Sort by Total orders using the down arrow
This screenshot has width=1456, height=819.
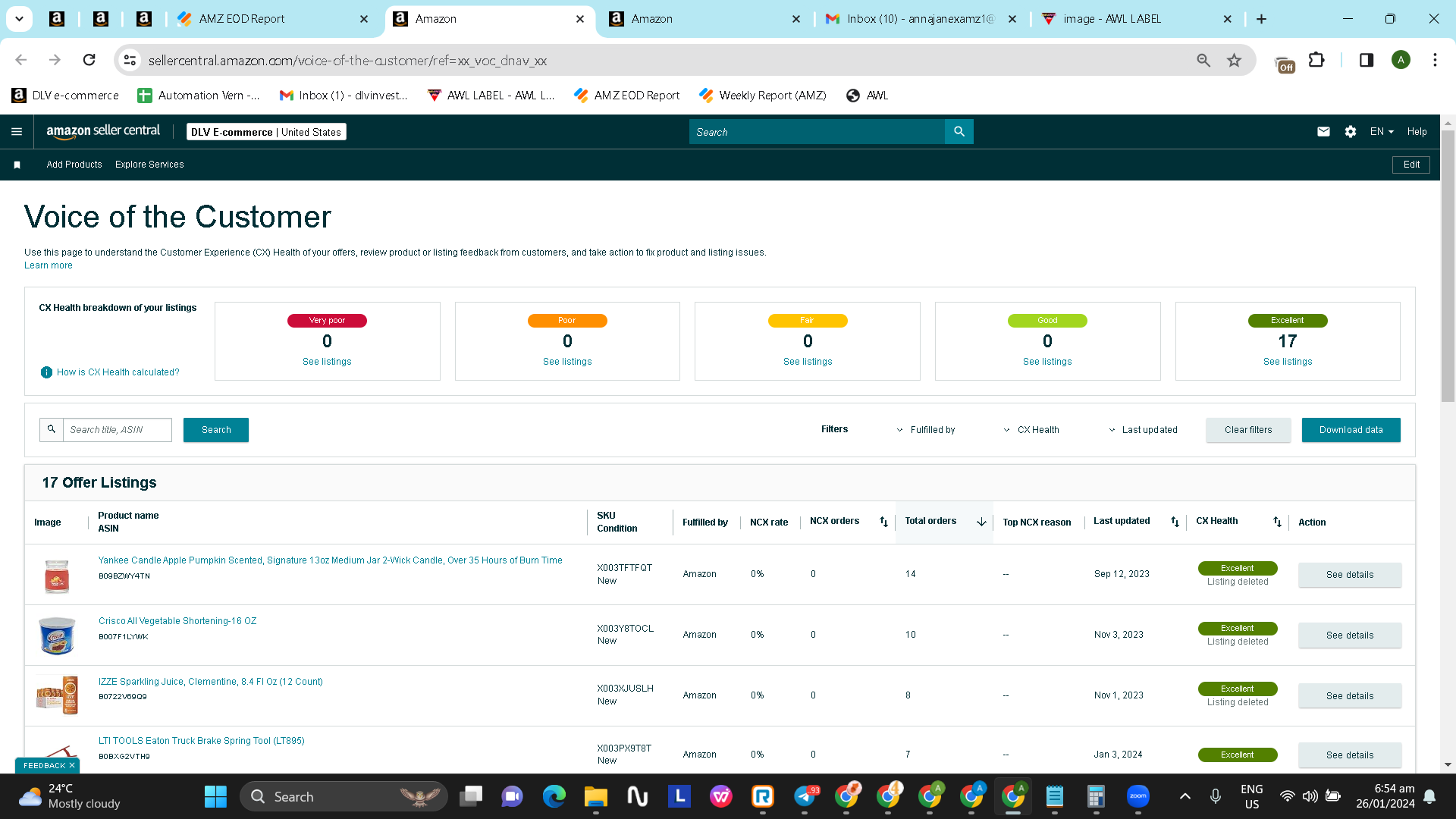(x=981, y=522)
